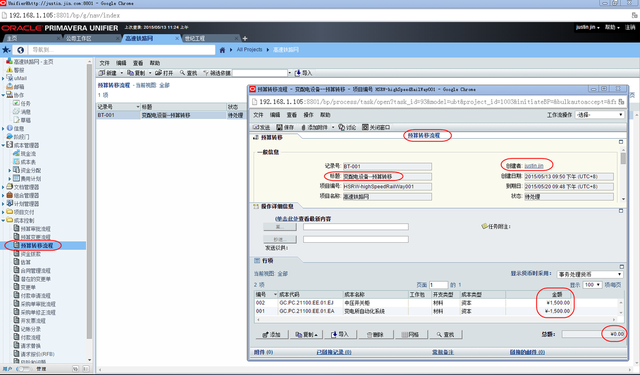
Task: Collapse the 协作 collaboration tree node
Action: tap(3, 95)
